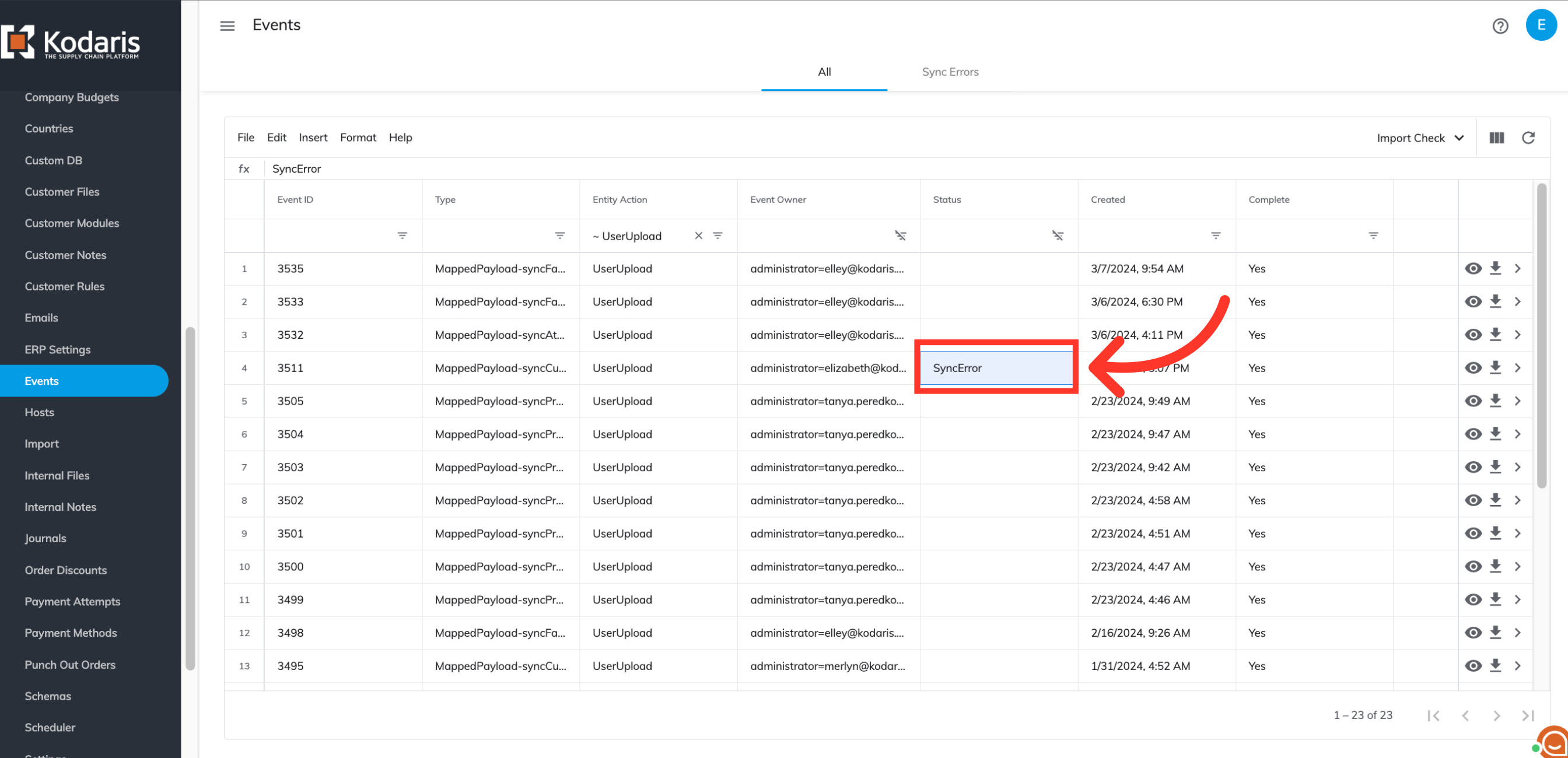Open the user avatar E menu

click(1541, 25)
